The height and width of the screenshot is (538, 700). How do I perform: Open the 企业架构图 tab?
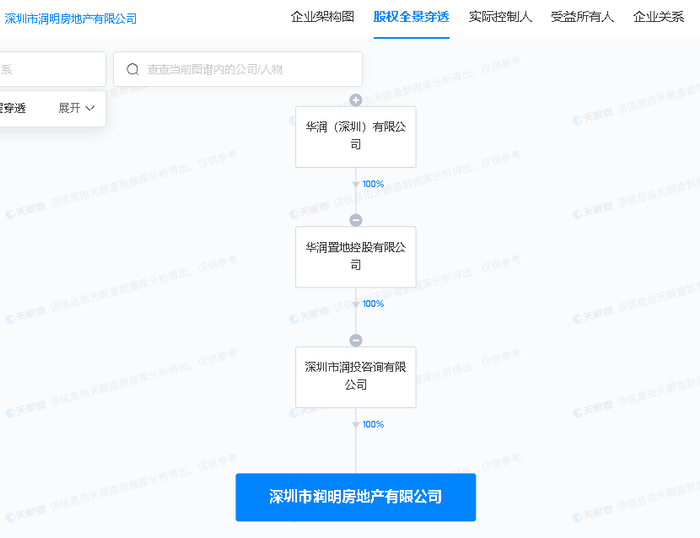pyautogui.click(x=322, y=17)
